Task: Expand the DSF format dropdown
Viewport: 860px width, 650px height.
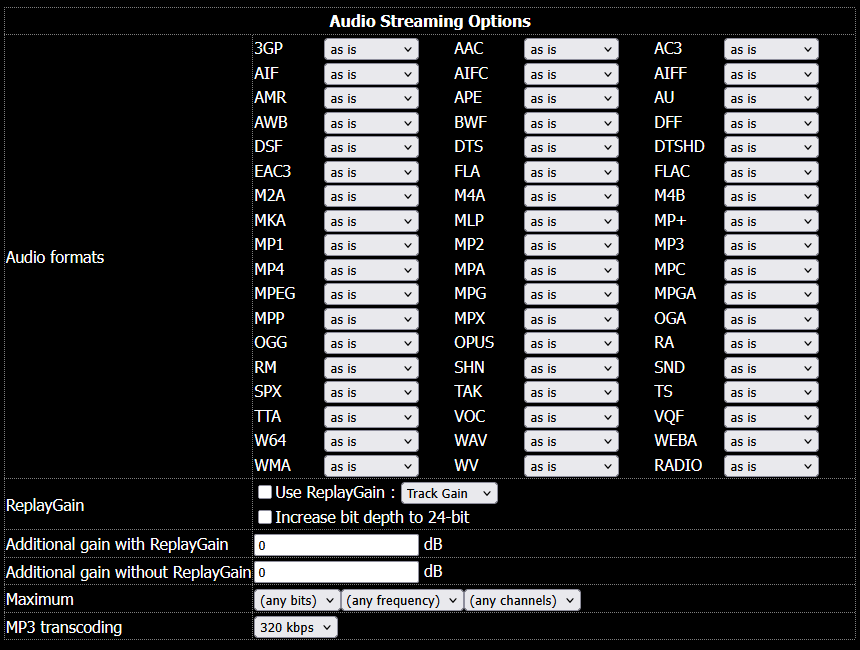Action: [371, 147]
